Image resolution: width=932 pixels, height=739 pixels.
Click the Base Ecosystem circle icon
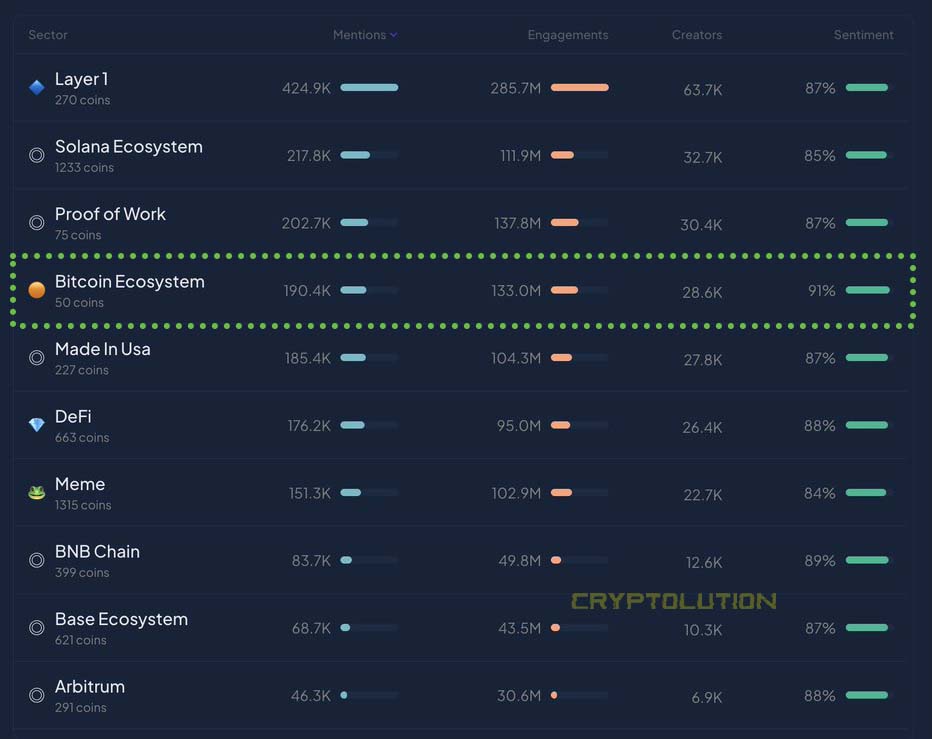[37, 627]
